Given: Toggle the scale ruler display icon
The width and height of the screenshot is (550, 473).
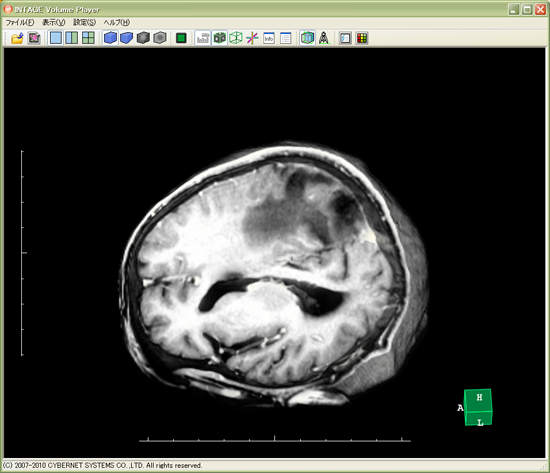Looking at the screenshot, I should (x=203, y=38).
